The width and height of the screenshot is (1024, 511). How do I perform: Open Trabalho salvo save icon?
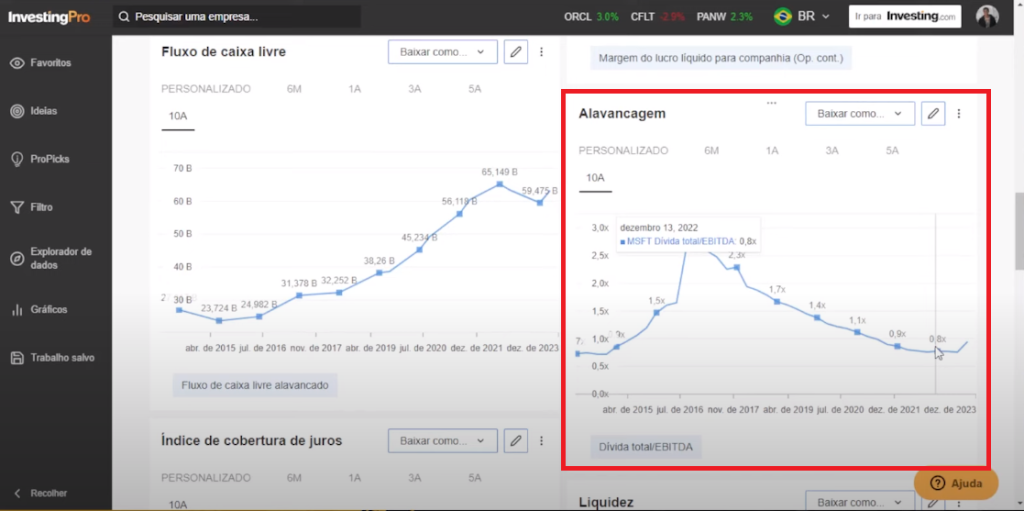coord(17,357)
